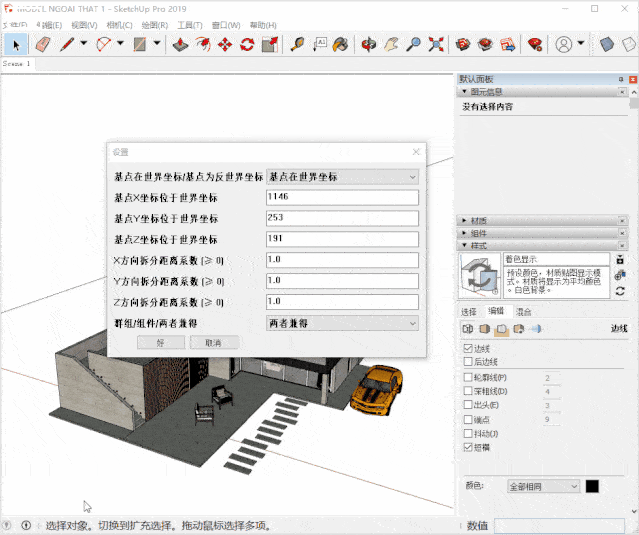
Task: Click the user account sign-in icon
Action: tap(564, 44)
